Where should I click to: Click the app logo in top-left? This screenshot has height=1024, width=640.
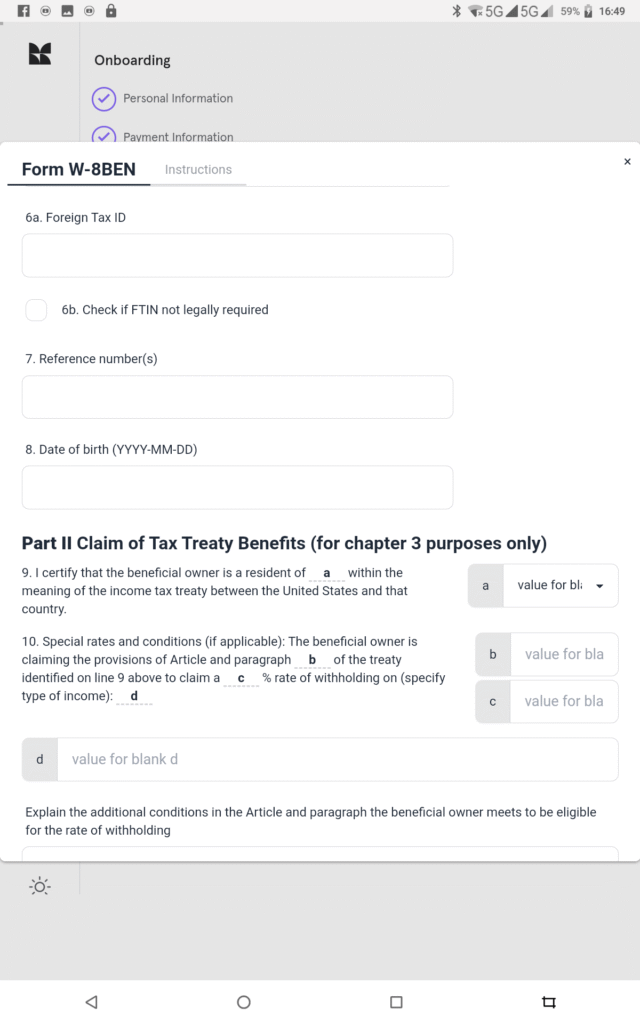point(40,55)
